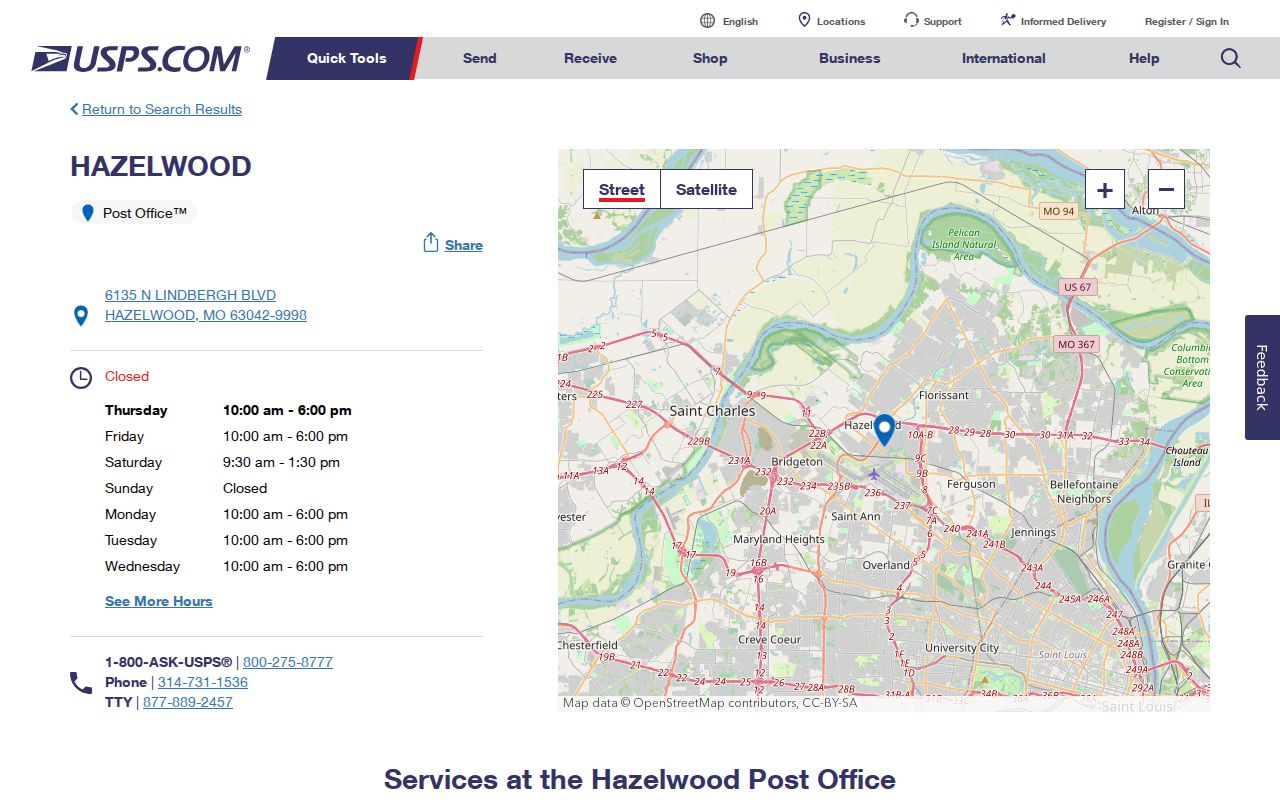This screenshot has width=1280, height=800.
Task: Click the Post Office pin badge icon
Action: coord(87,213)
